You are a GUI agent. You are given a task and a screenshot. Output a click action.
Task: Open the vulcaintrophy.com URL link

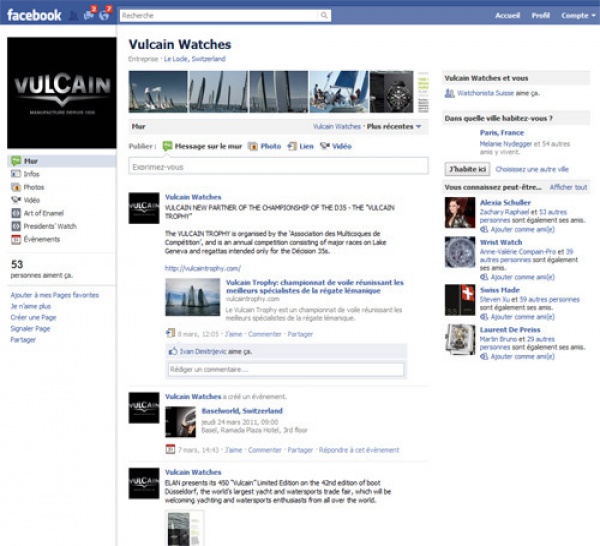point(202,268)
